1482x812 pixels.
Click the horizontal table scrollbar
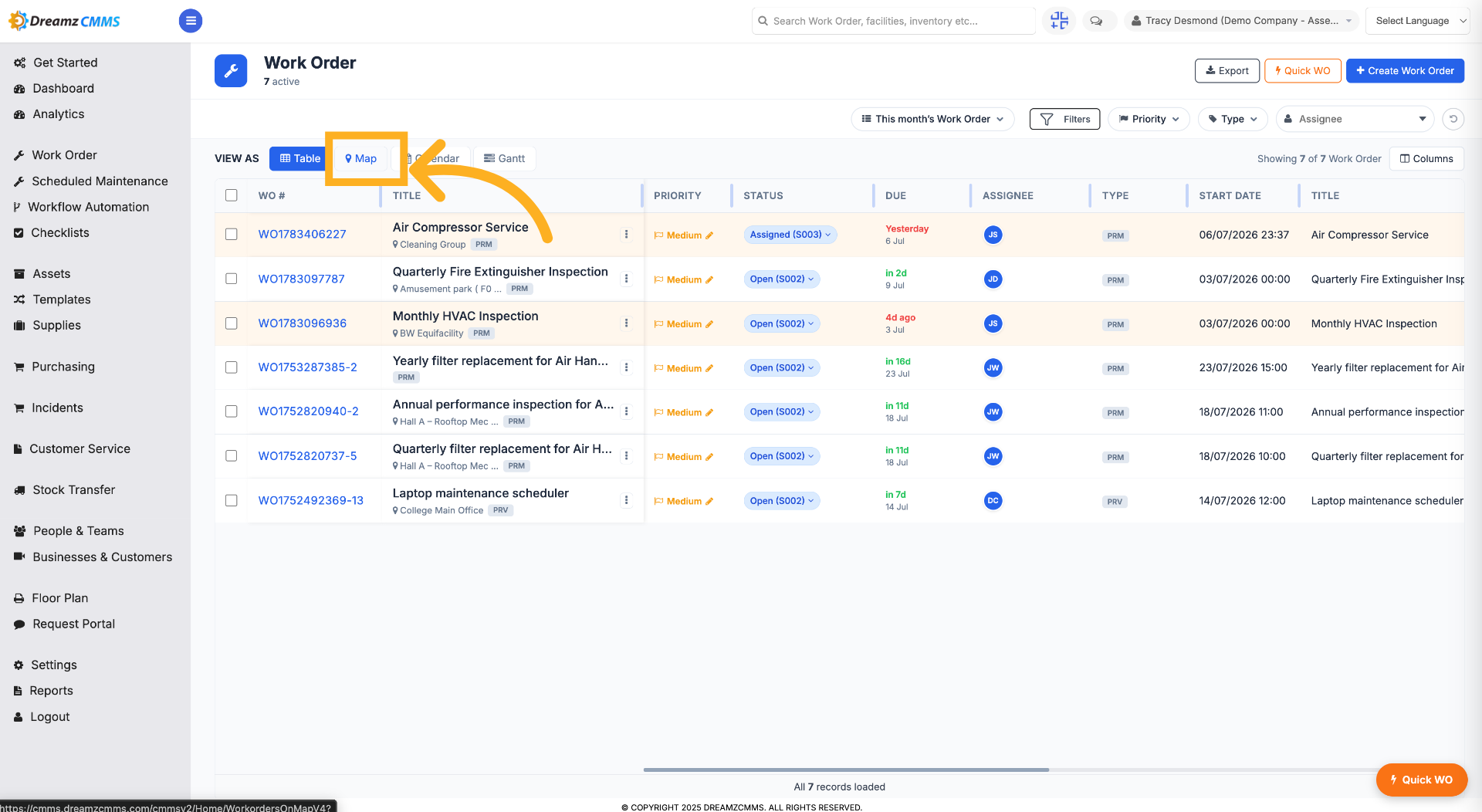(x=846, y=770)
